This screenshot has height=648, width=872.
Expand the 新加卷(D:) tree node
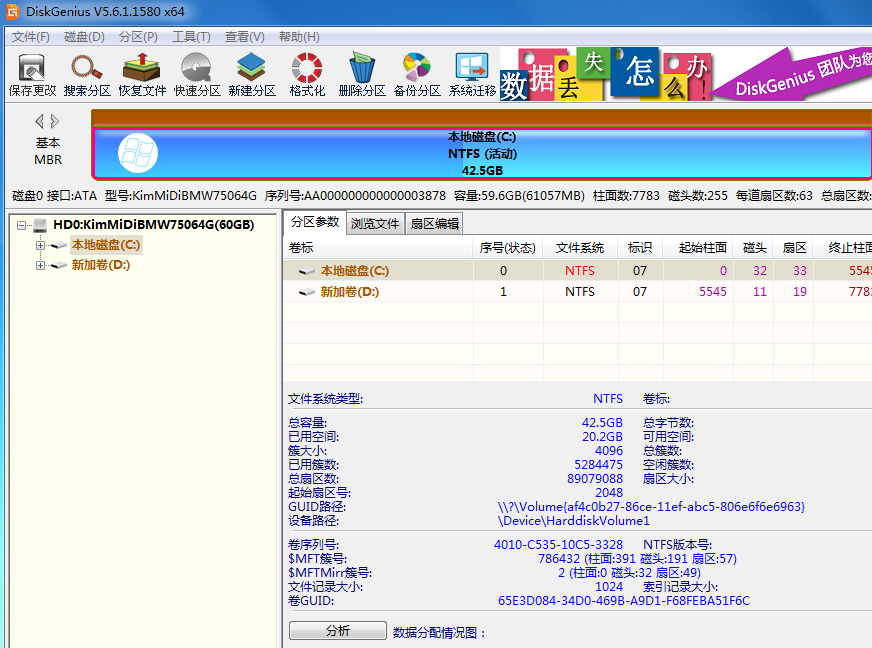click(x=40, y=265)
